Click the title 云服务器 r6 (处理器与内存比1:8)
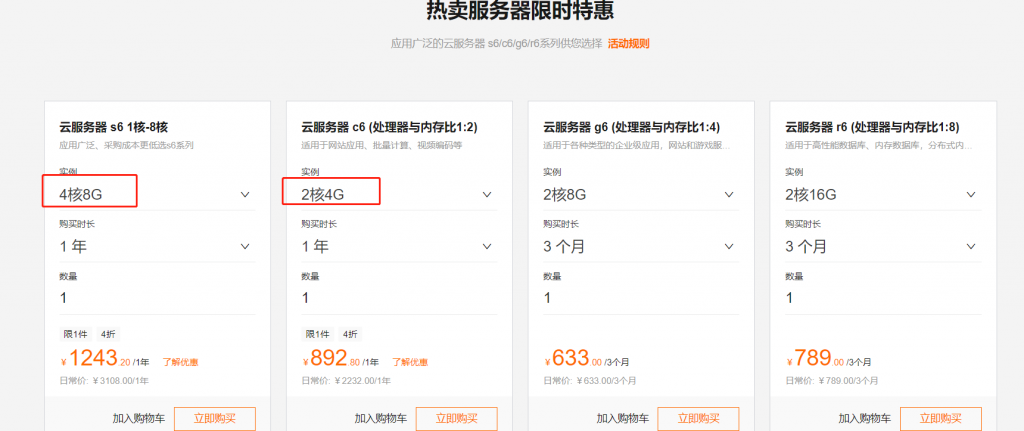Image resolution: width=1024 pixels, height=431 pixels. point(873,127)
